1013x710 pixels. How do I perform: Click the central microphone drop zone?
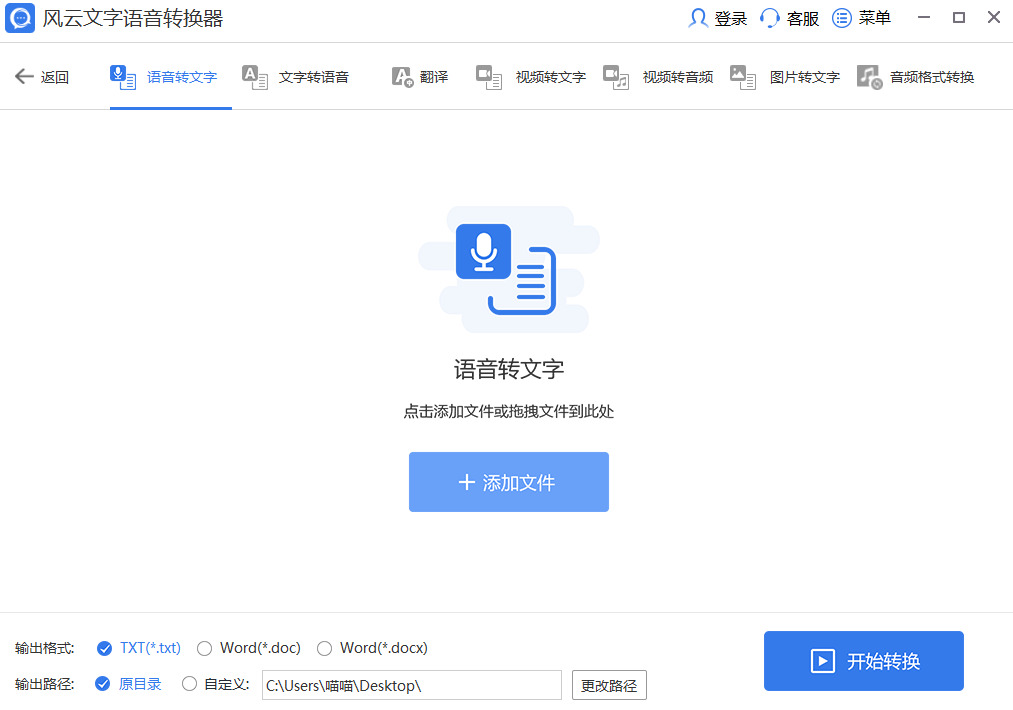coord(508,268)
